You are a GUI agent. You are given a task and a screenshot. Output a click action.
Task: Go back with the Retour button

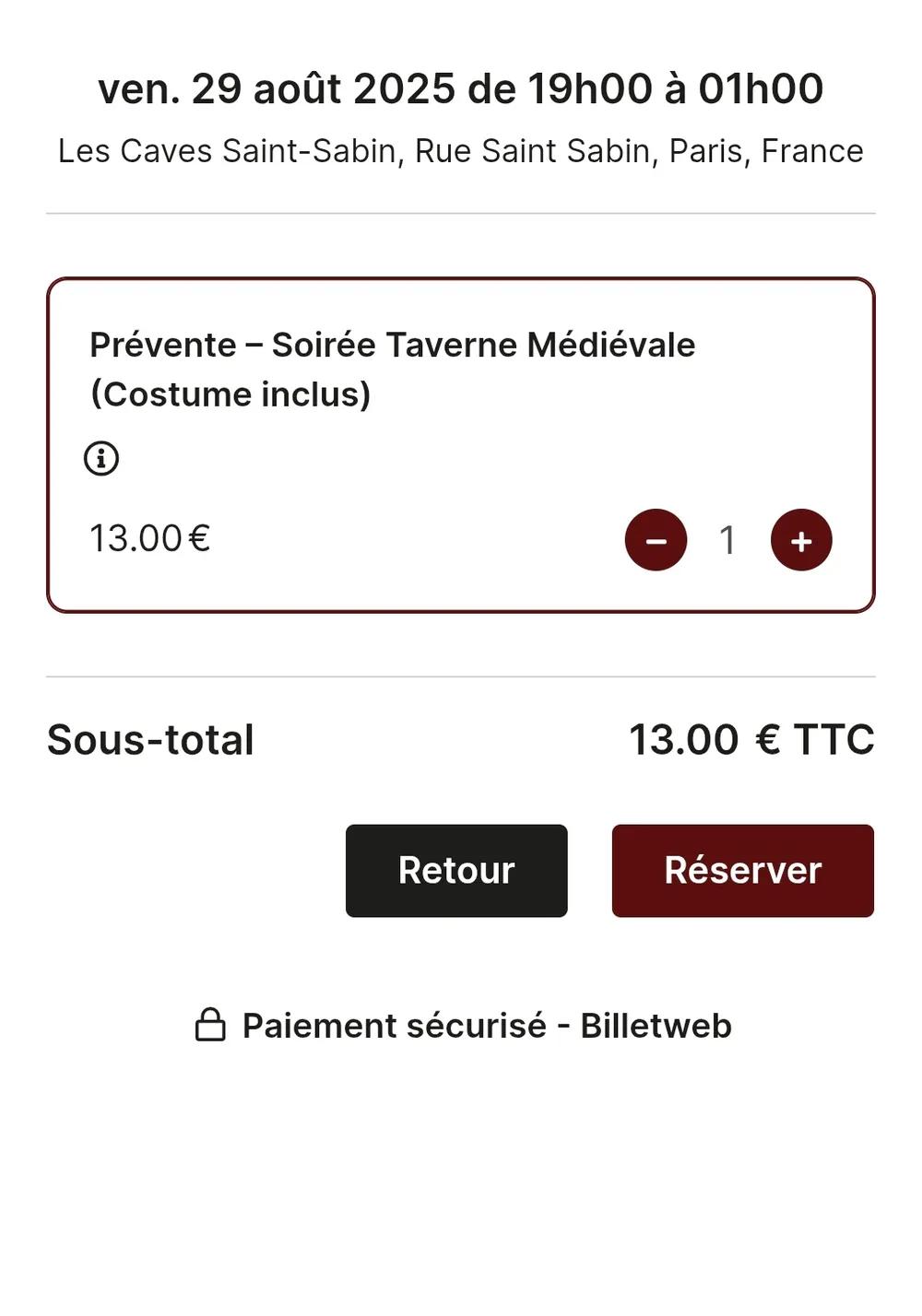click(456, 871)
